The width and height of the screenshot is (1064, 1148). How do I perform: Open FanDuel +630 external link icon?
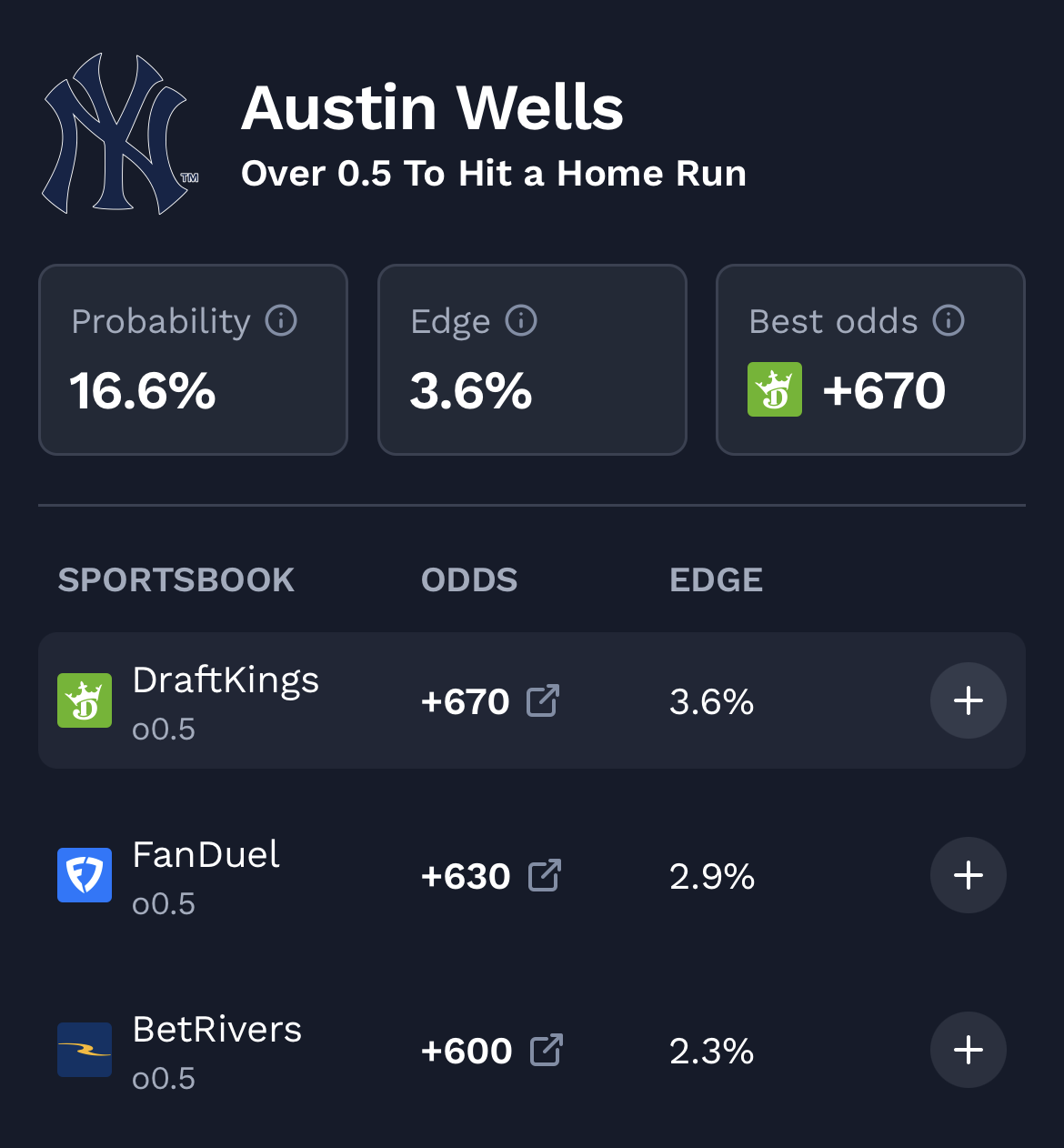click(545, 875)
